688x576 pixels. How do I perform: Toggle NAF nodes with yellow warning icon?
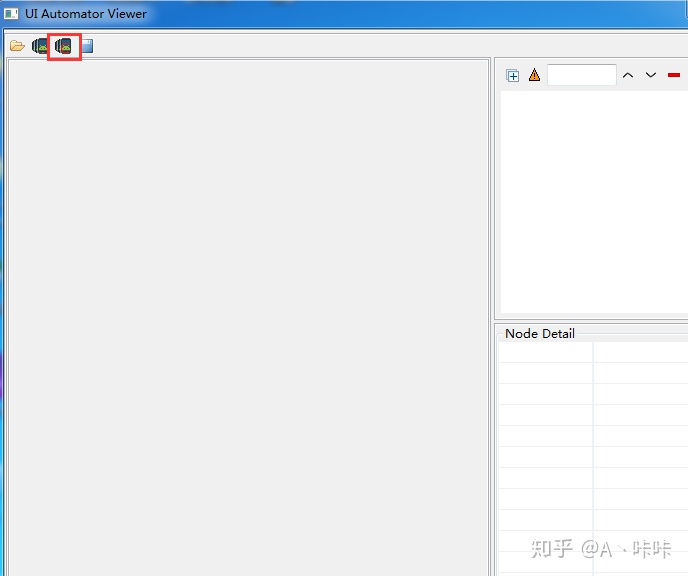click(534, 75)
